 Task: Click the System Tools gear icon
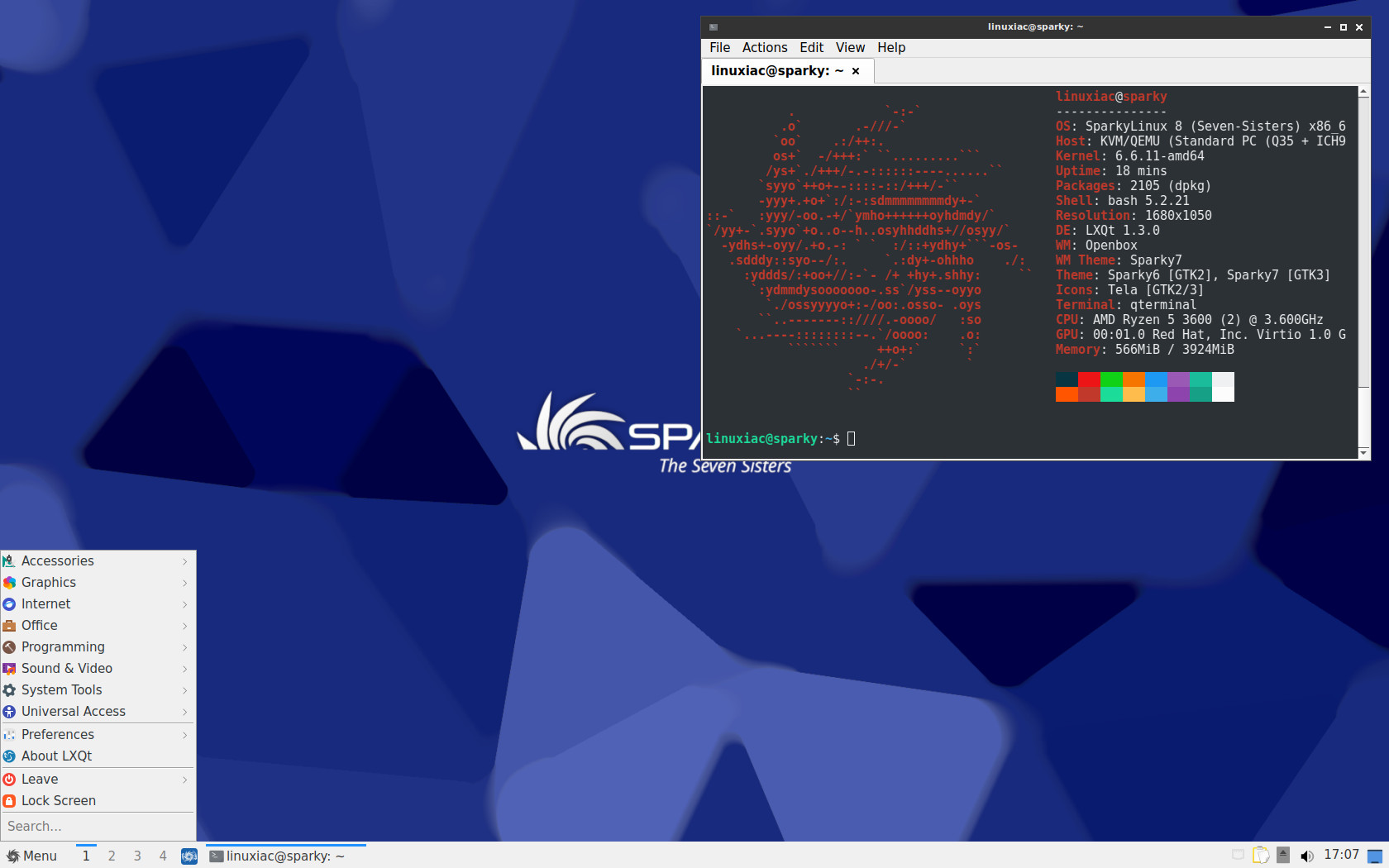click(x=9, y=689)
